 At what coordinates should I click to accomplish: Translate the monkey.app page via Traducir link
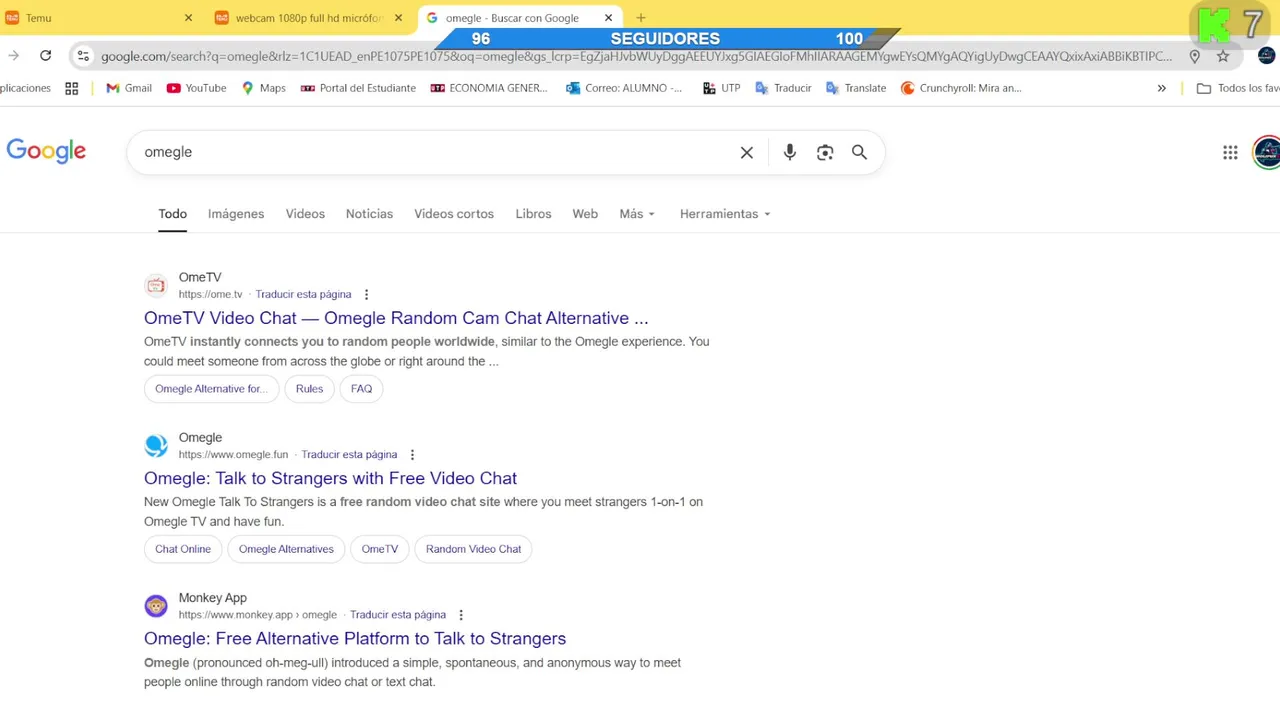pyautogui.click(x=398, y=615)
